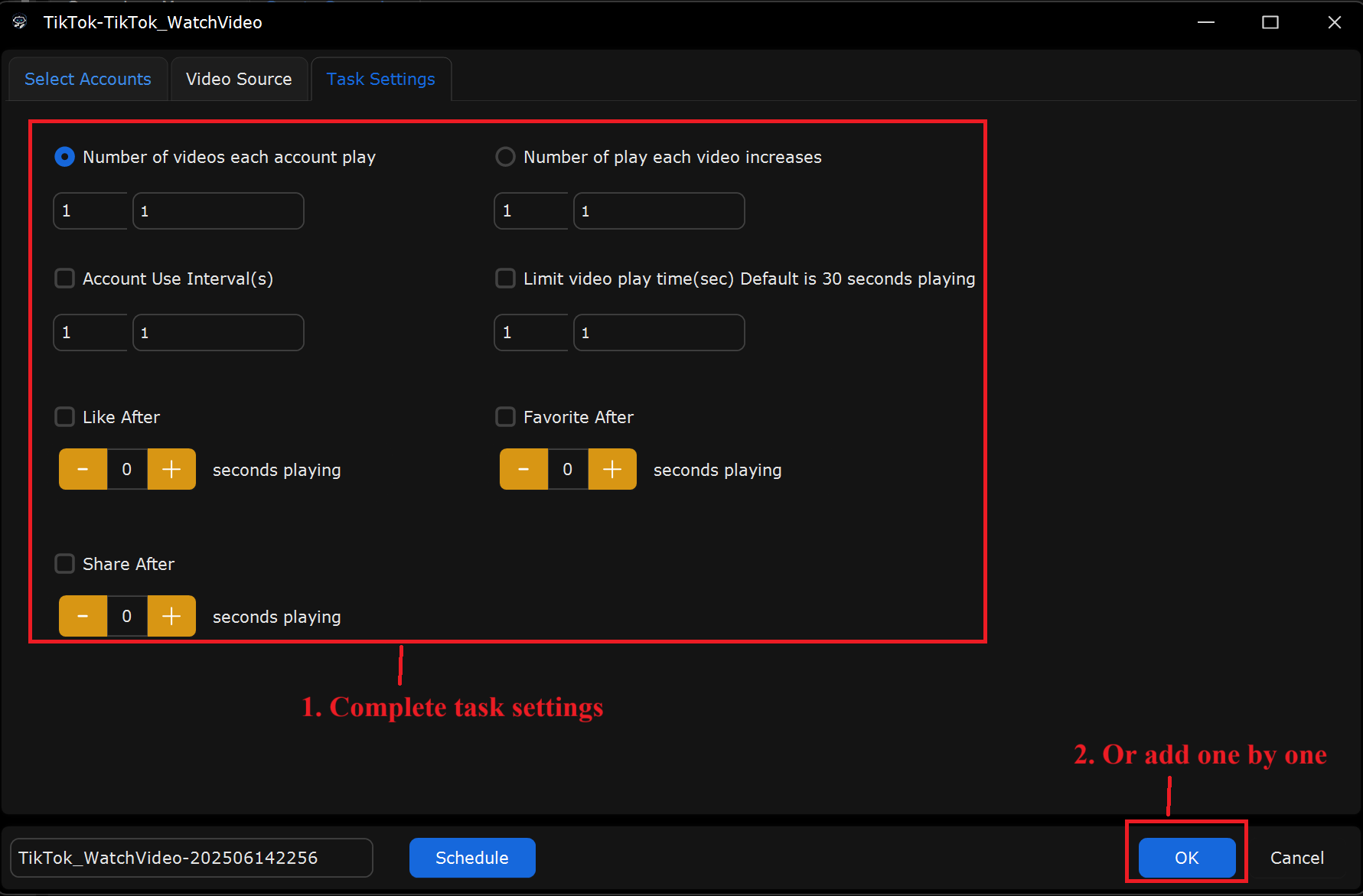This screenshot has height=896, width=1363.
Task: Click the Like After seconds value field
Action: (x=127, y=469)
